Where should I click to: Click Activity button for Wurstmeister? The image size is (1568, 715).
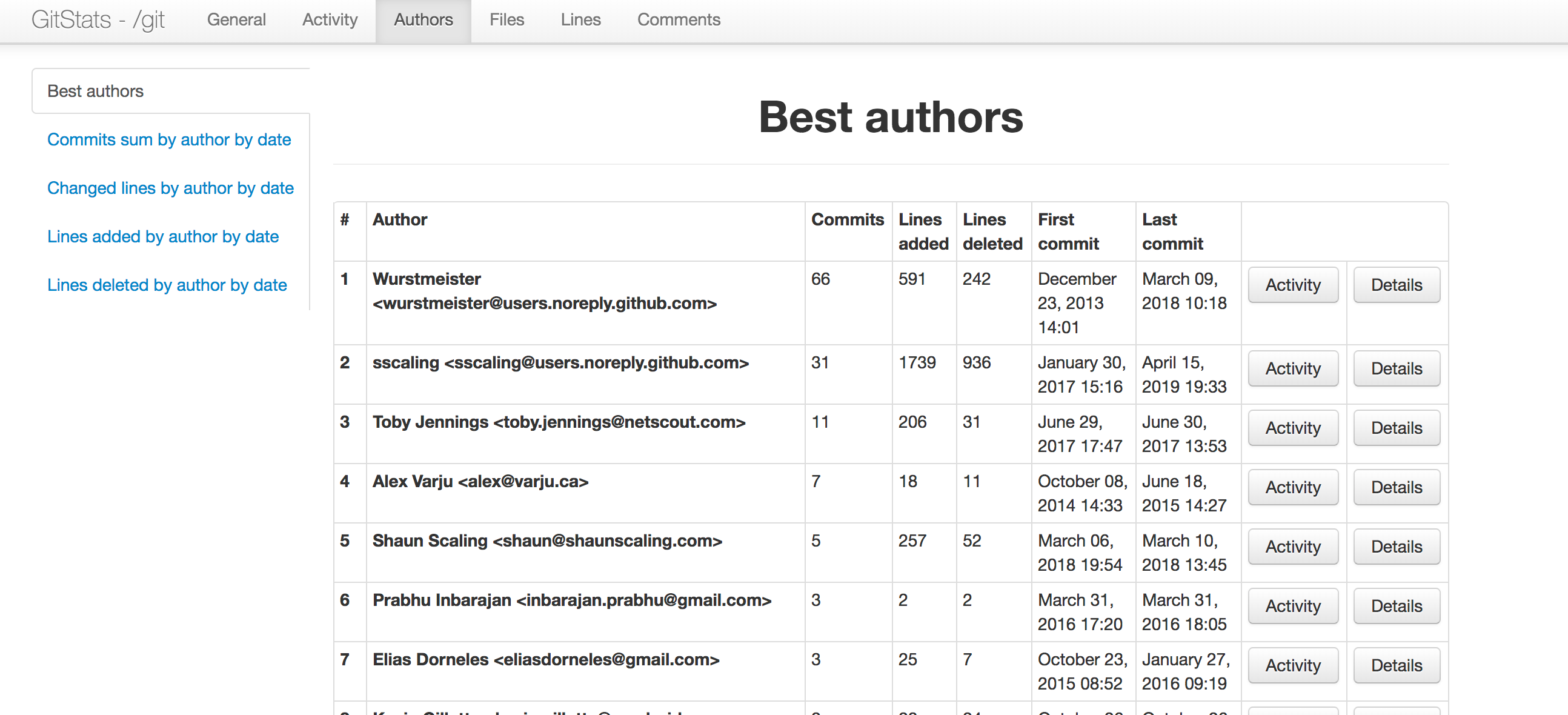pyautogui.click(x=1294, y=285)
